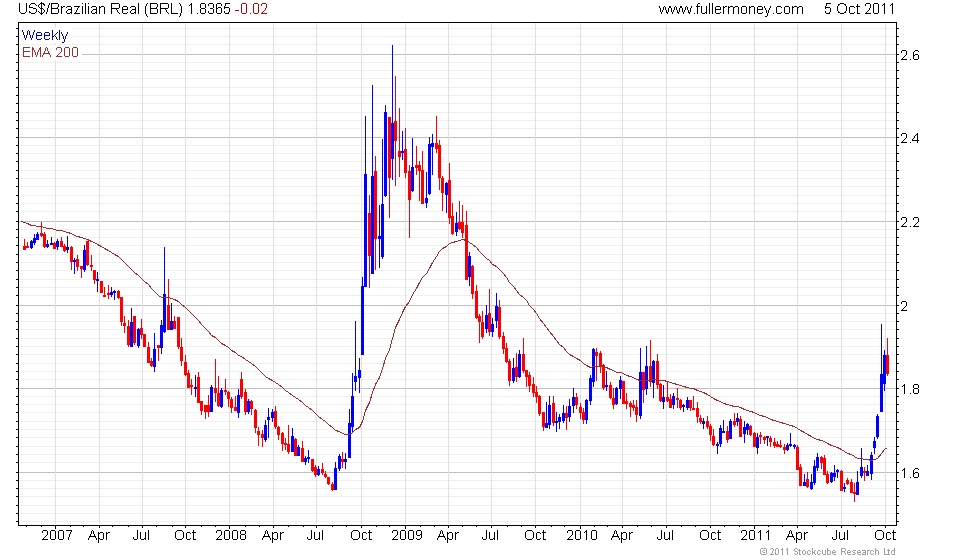This screenshot has height=560, width=980.
Task: Click the date '5 Oct 2011'
Action: pos(859,9)
